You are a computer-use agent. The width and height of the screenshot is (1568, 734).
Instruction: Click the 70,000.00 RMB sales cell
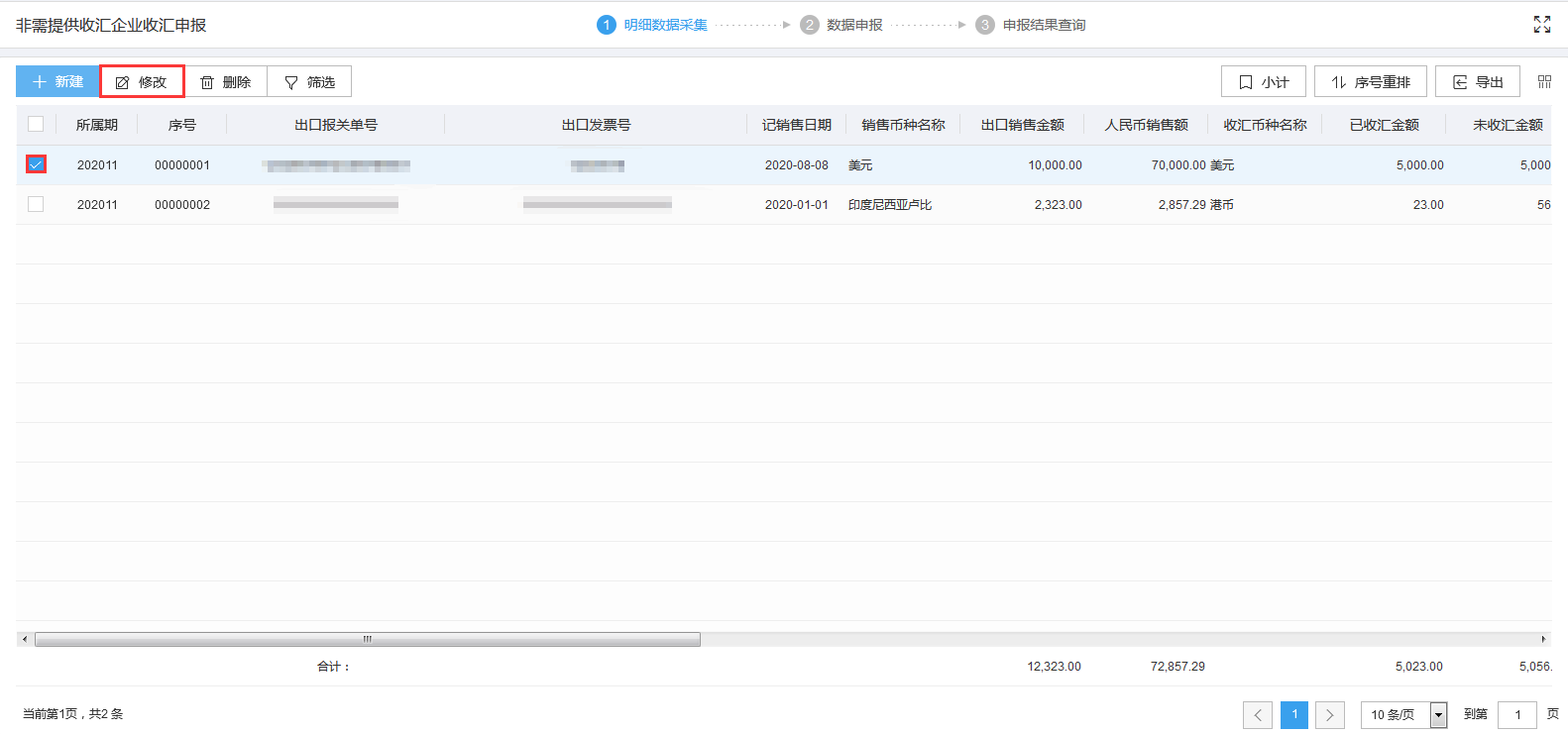pos(1178,165)
